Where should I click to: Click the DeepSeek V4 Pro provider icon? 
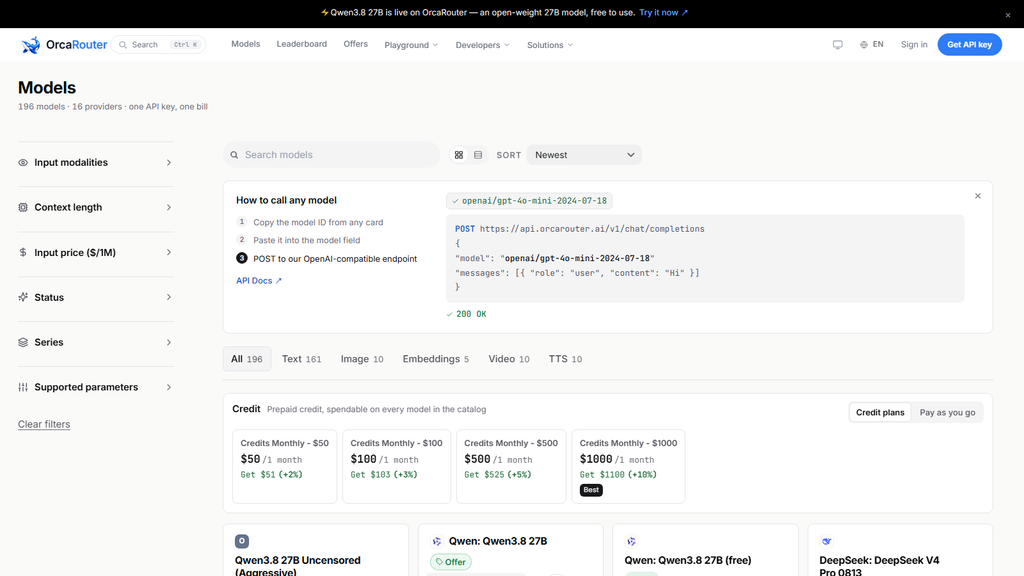826,541
